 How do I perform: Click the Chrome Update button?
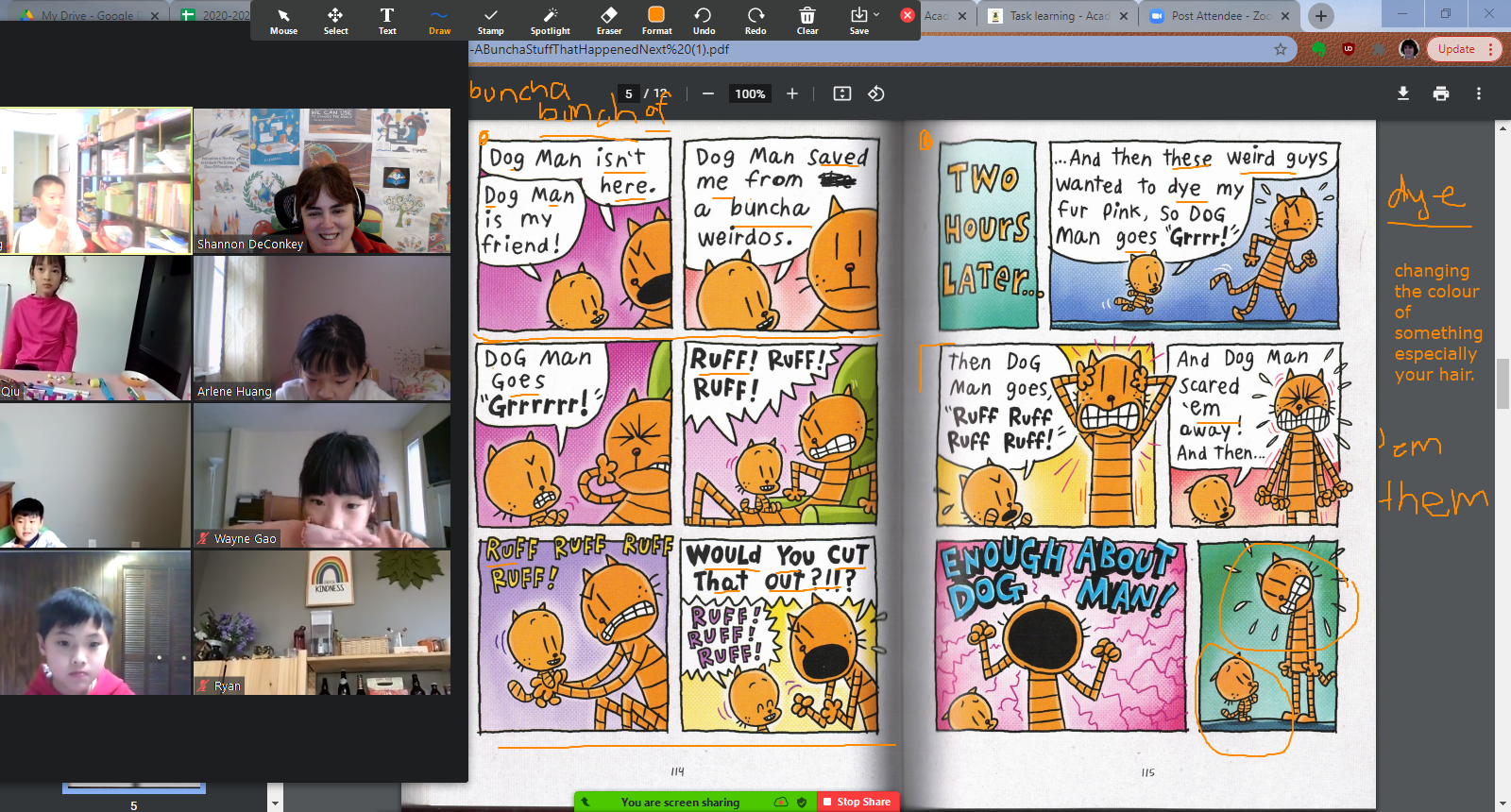1463,49
